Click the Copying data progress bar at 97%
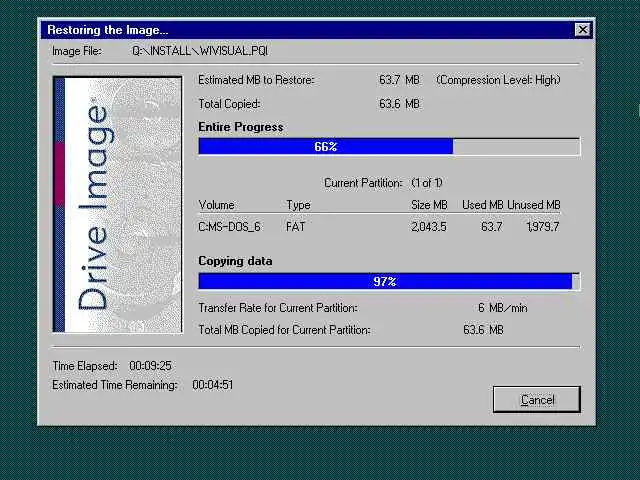This screenshot has height=480, width=640. pyautogui.click(x=389, y=282)
